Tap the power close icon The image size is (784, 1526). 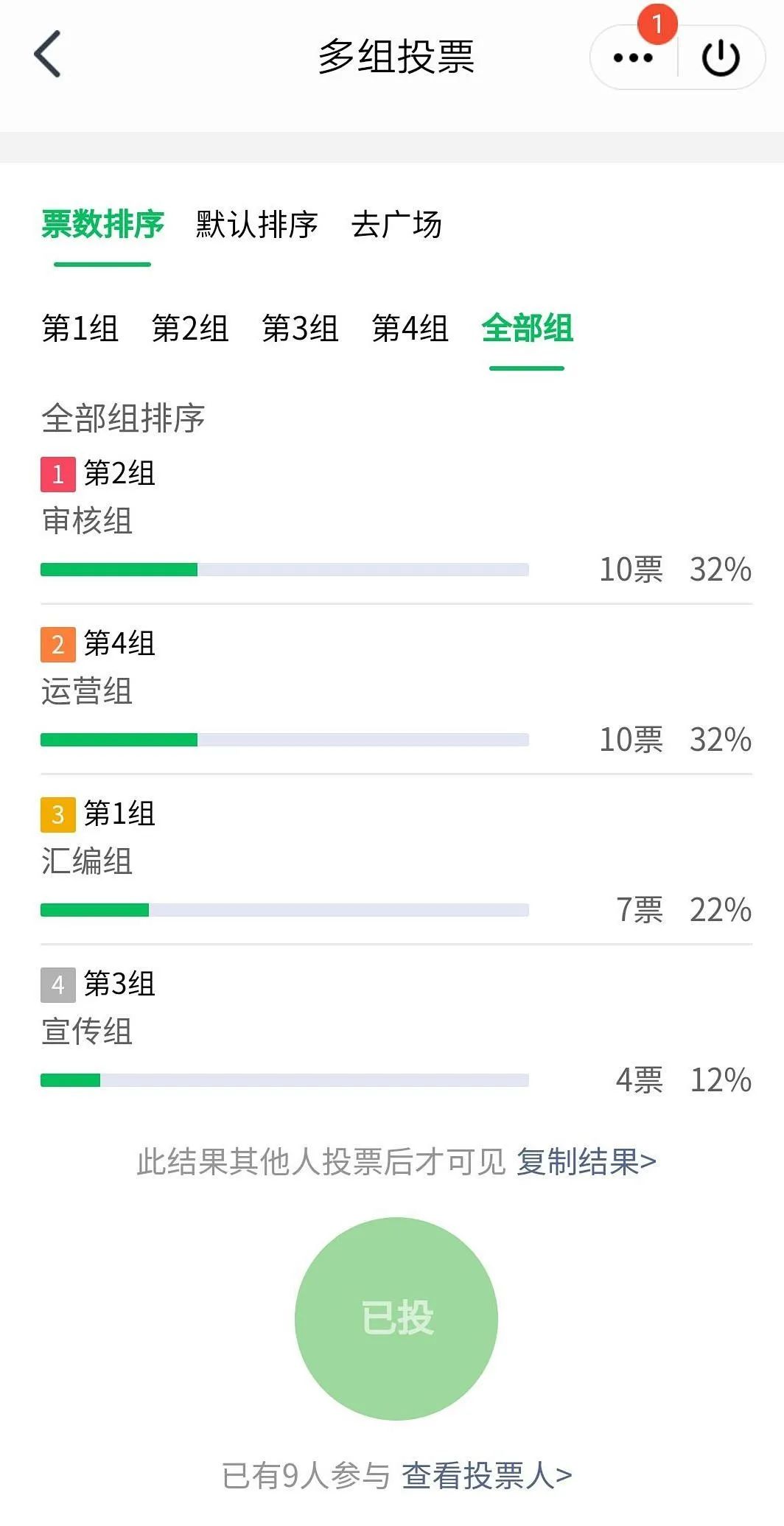click(721, 58)
